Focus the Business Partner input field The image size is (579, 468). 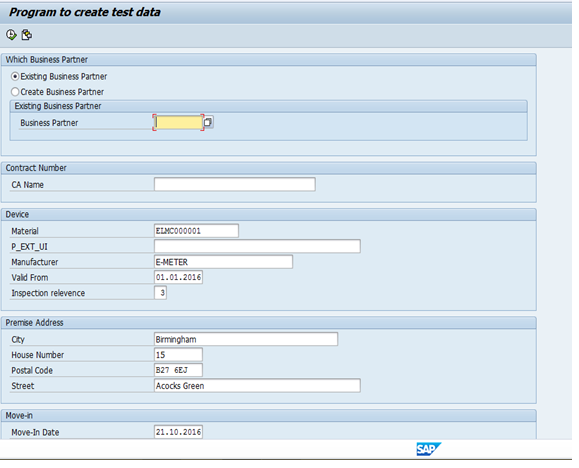pos(178,122)
